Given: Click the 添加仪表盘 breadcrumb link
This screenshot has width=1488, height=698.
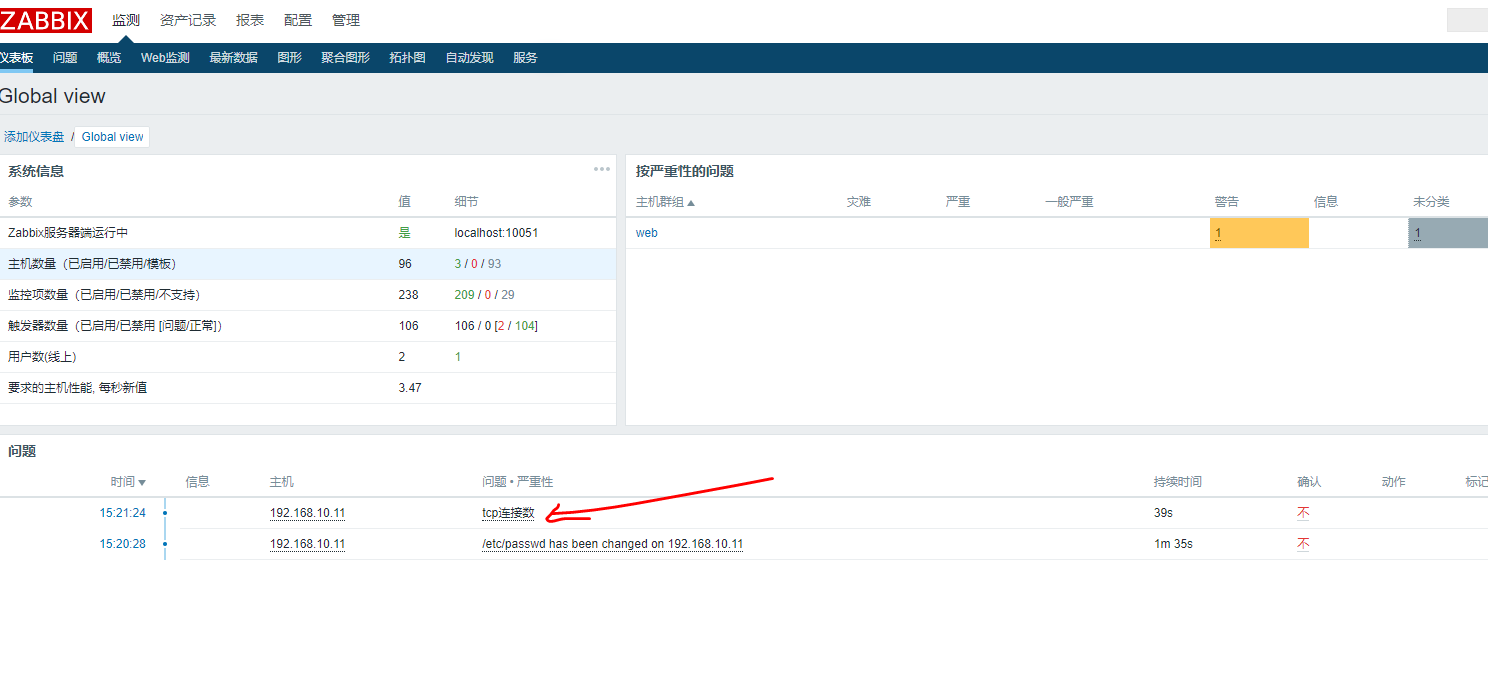Looking at the screenshot, I should click(x=34, y=137).
